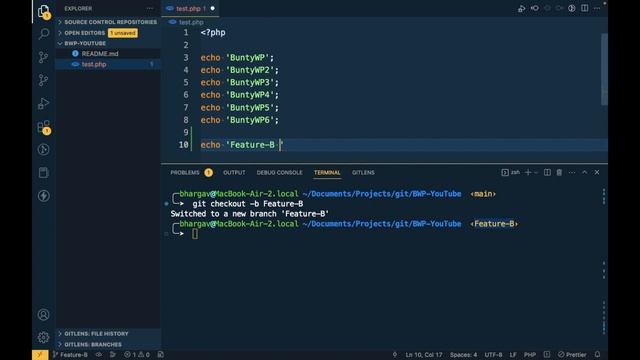The image size is (640, 360).
Task: Expand GitLens Branches section
Action: [x=108, y=344]
